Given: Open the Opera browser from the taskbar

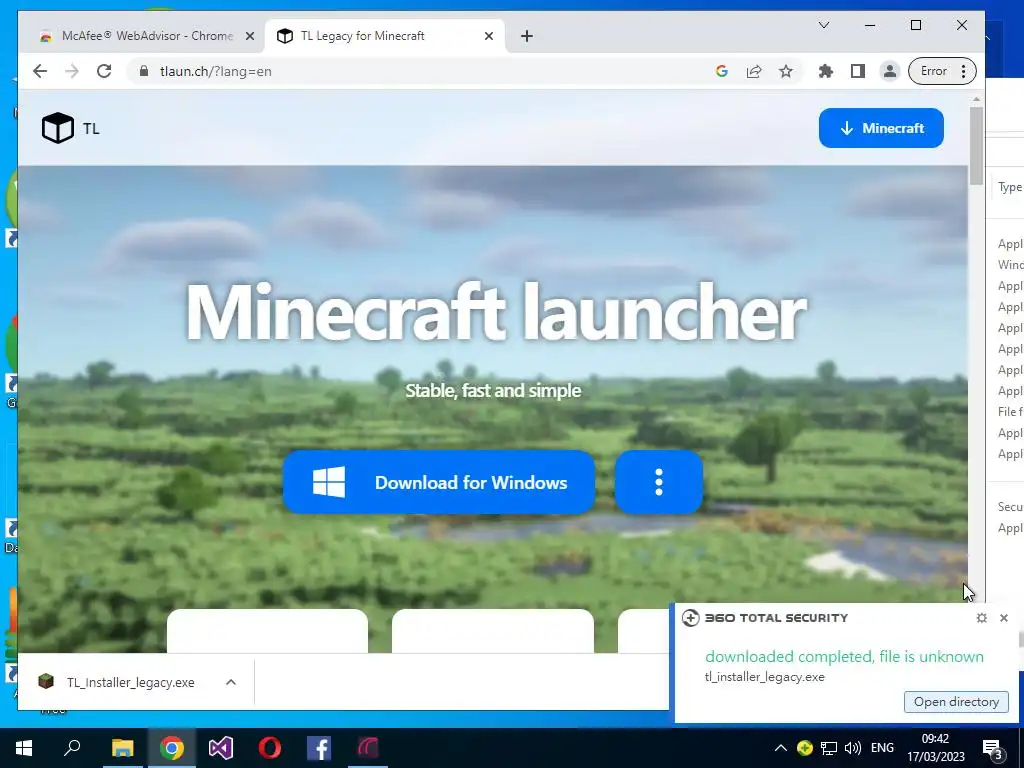Looking at the screenshot, I should [270, 748].
